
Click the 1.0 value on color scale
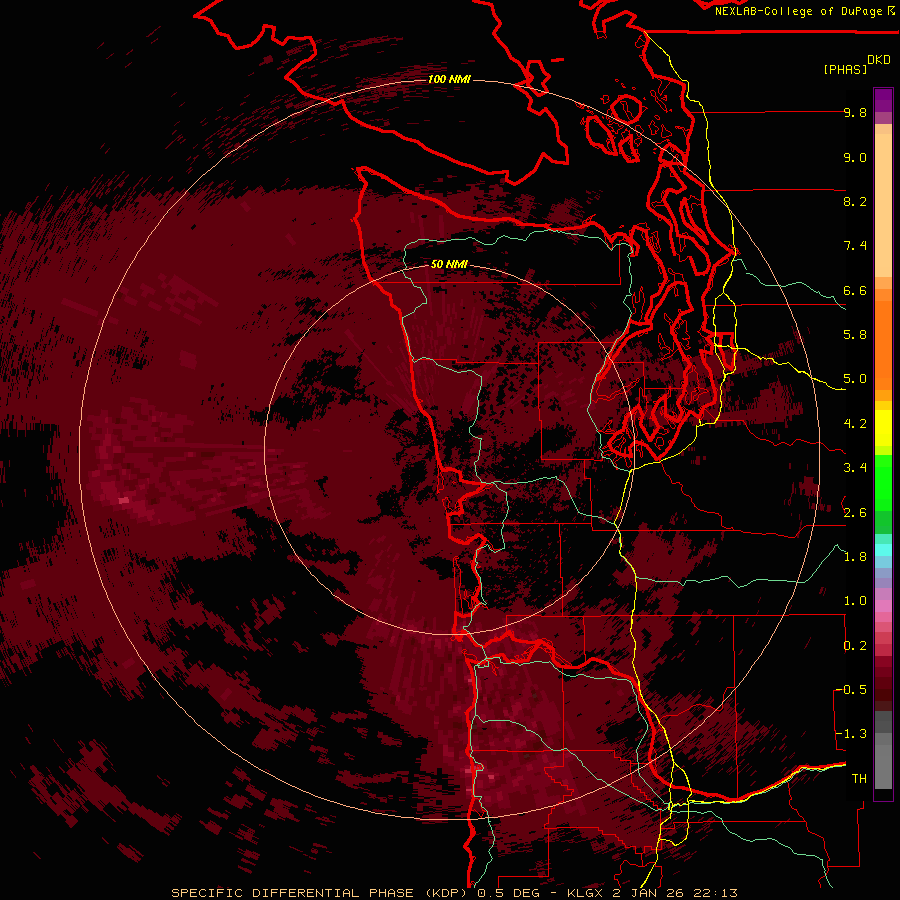[855, 601]
